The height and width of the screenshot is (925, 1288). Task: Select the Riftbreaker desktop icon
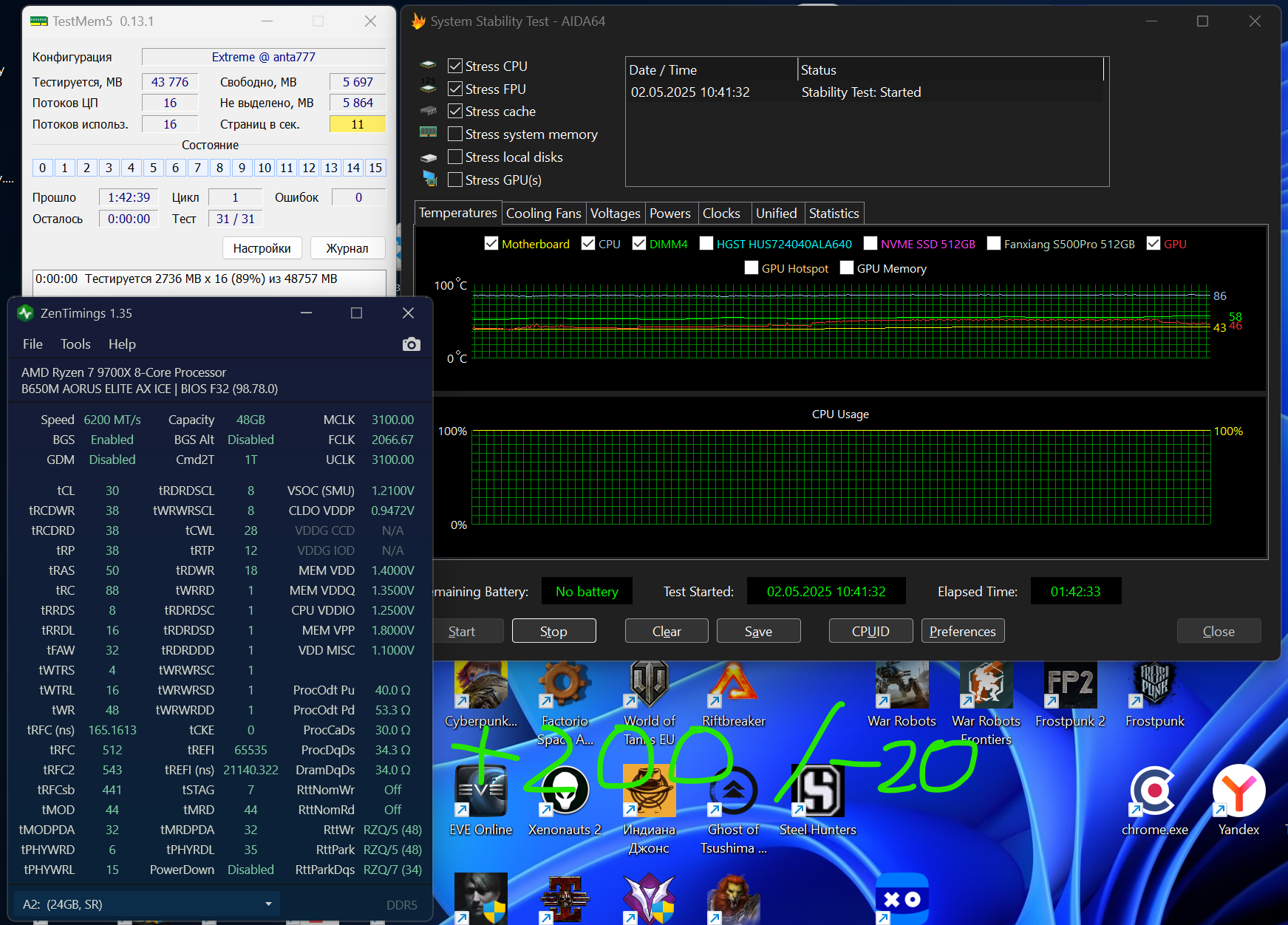pyautogui.click(x=734, y=695)
